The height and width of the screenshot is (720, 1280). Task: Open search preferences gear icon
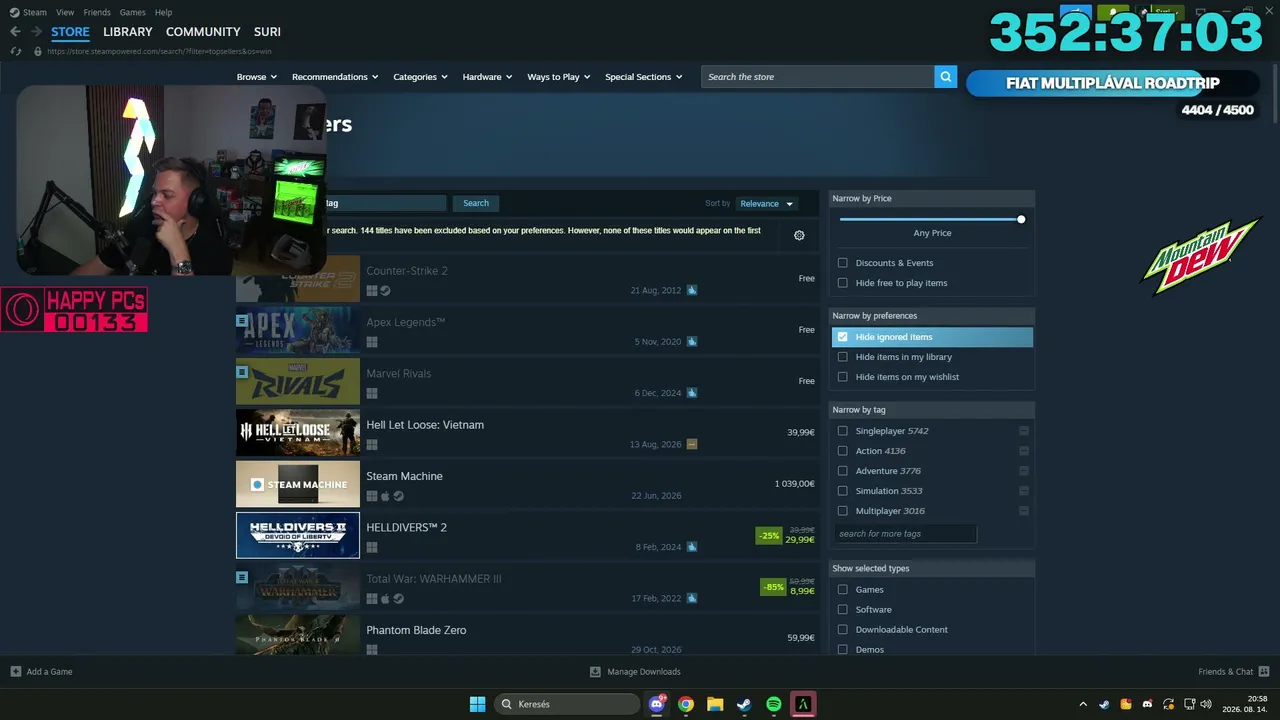(x=799, y=235)
